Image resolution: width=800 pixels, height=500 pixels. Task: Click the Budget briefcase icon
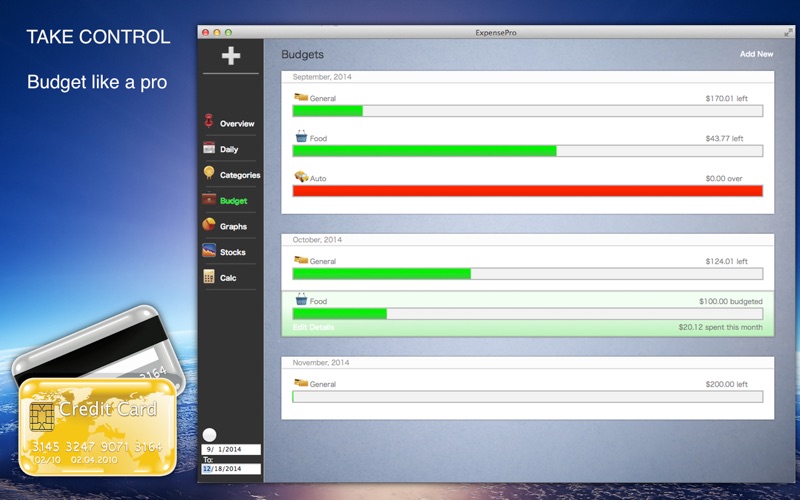pyautogui.click(x=209, y=199)
